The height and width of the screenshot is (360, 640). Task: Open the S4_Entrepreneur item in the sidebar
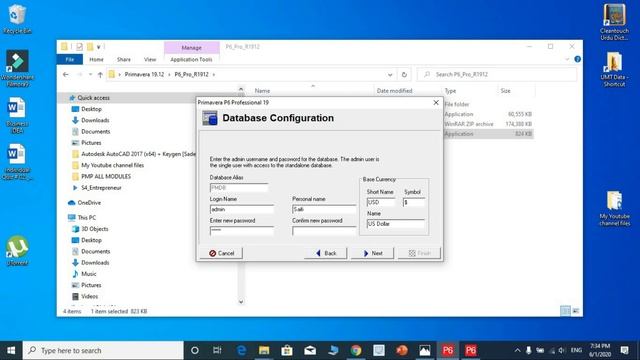101,188
